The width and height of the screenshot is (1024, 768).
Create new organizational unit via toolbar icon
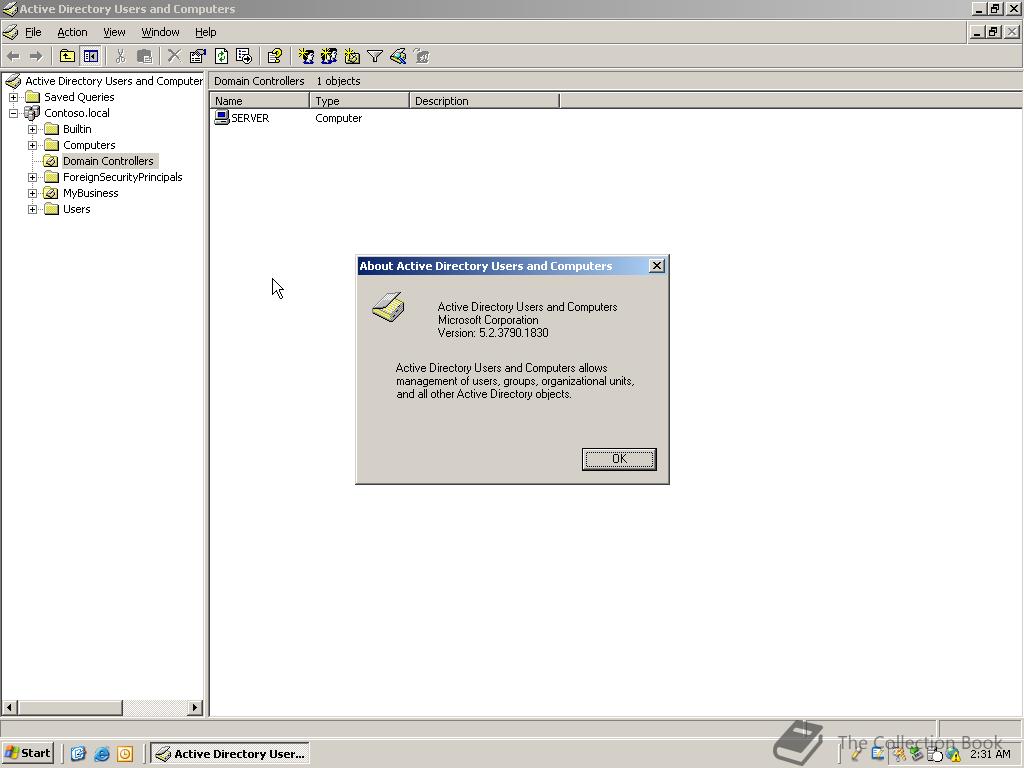click(x=352, y=57)
